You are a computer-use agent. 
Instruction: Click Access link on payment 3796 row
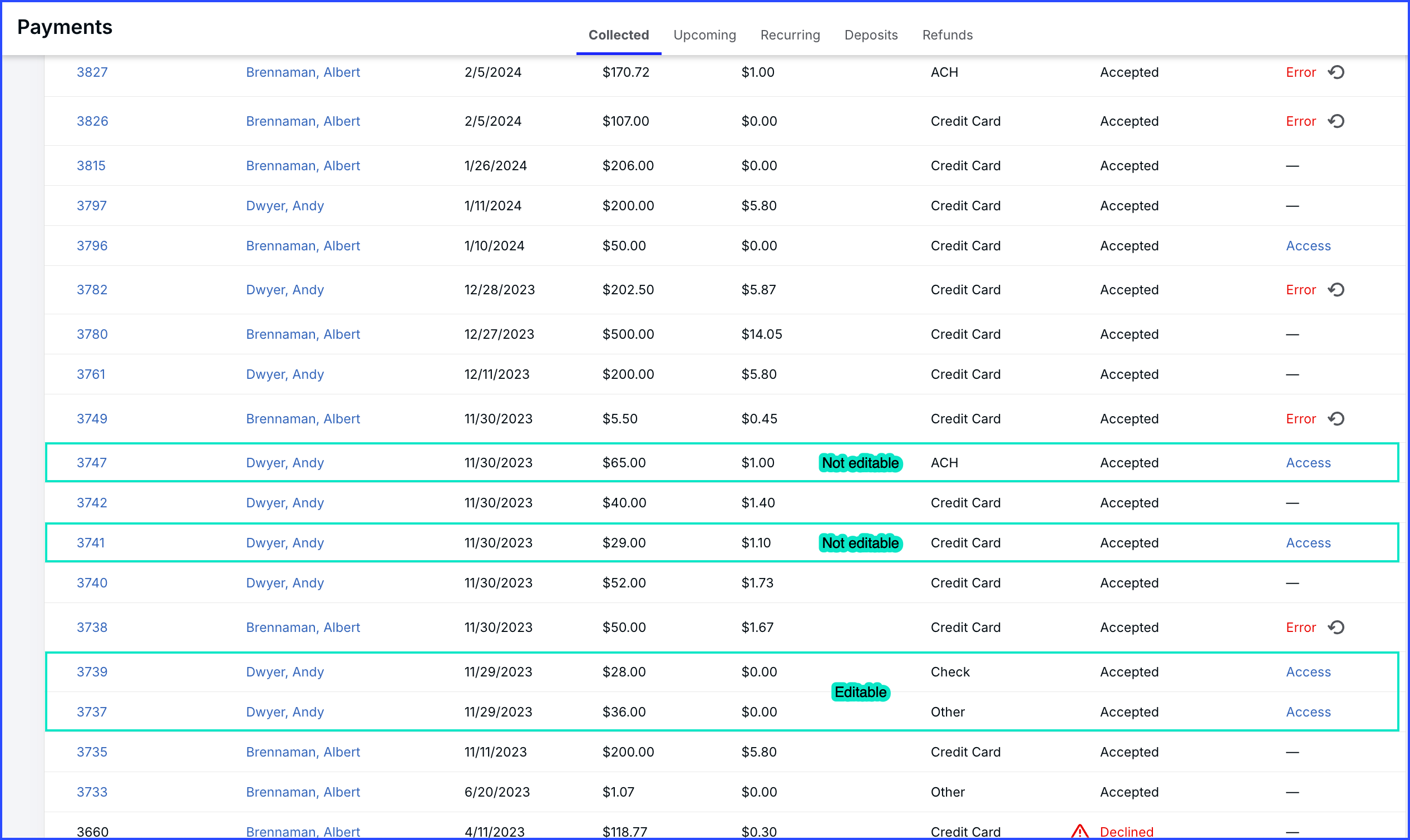click(1309, 246)
